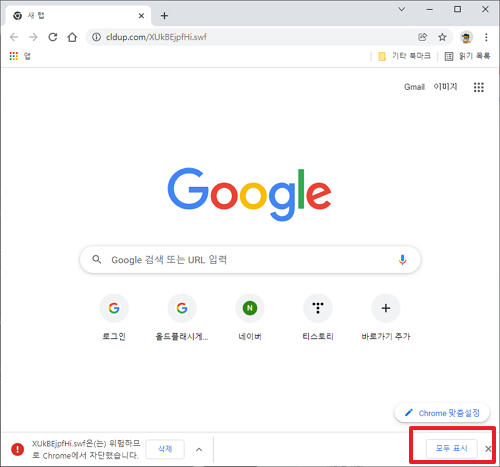View site information icon in address bar
The width and height of the screenshot is (500, 467).
96,37
